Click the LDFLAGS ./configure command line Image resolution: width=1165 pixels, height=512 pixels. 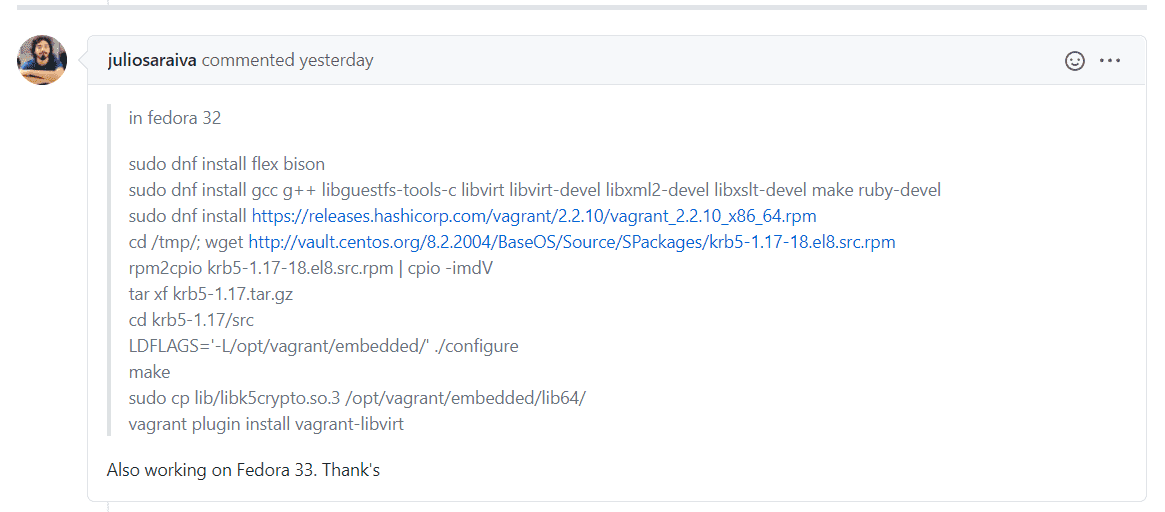tap(323, 346)
